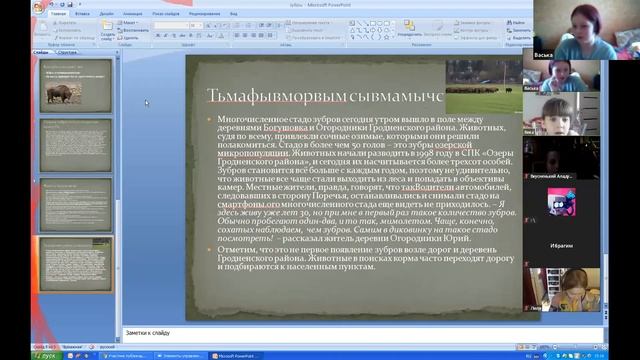Viewport: 640px width, 360px height.
Task: Toggle underline formatting (Ч)
Action: point(174,36)
